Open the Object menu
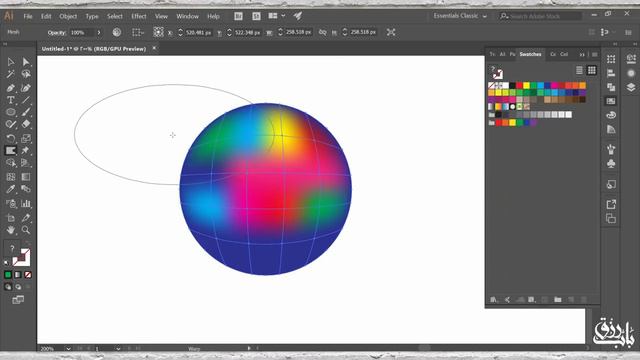 [x=68, y=16]
